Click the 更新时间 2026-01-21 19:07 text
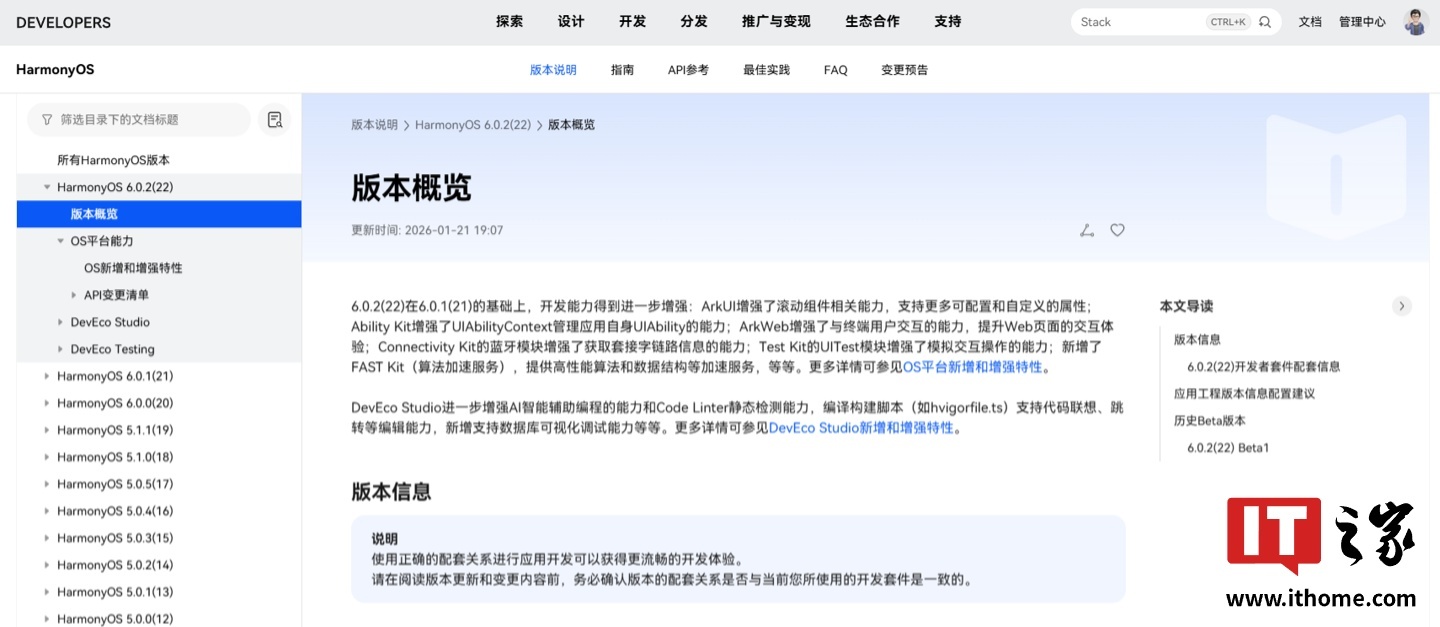Screen dimensions: 1440x627 [427, 230]
